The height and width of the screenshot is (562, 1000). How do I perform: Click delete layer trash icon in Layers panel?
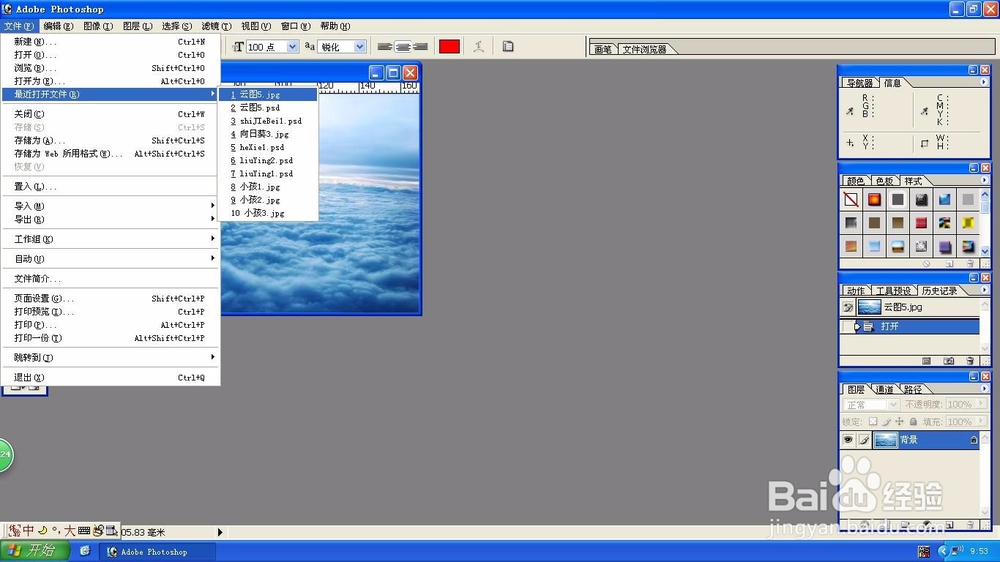click(x=970, y=525)
